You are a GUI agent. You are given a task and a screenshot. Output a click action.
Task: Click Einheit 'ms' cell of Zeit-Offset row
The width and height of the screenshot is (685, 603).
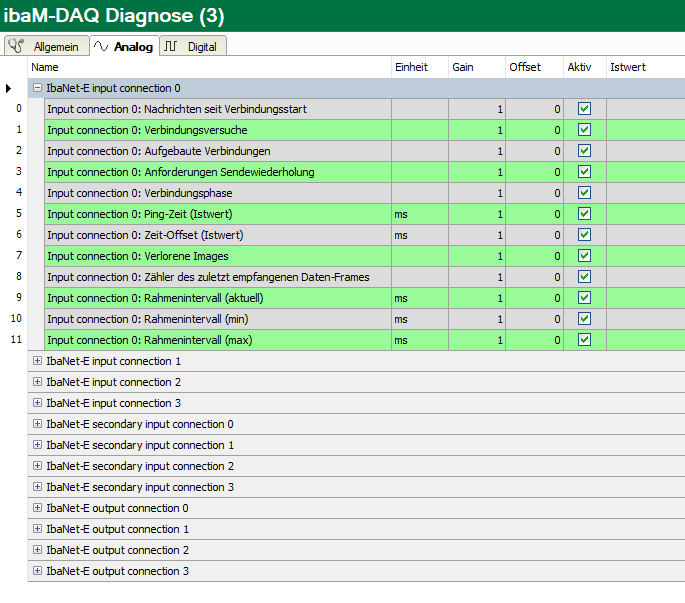click(x=420, y=235)
